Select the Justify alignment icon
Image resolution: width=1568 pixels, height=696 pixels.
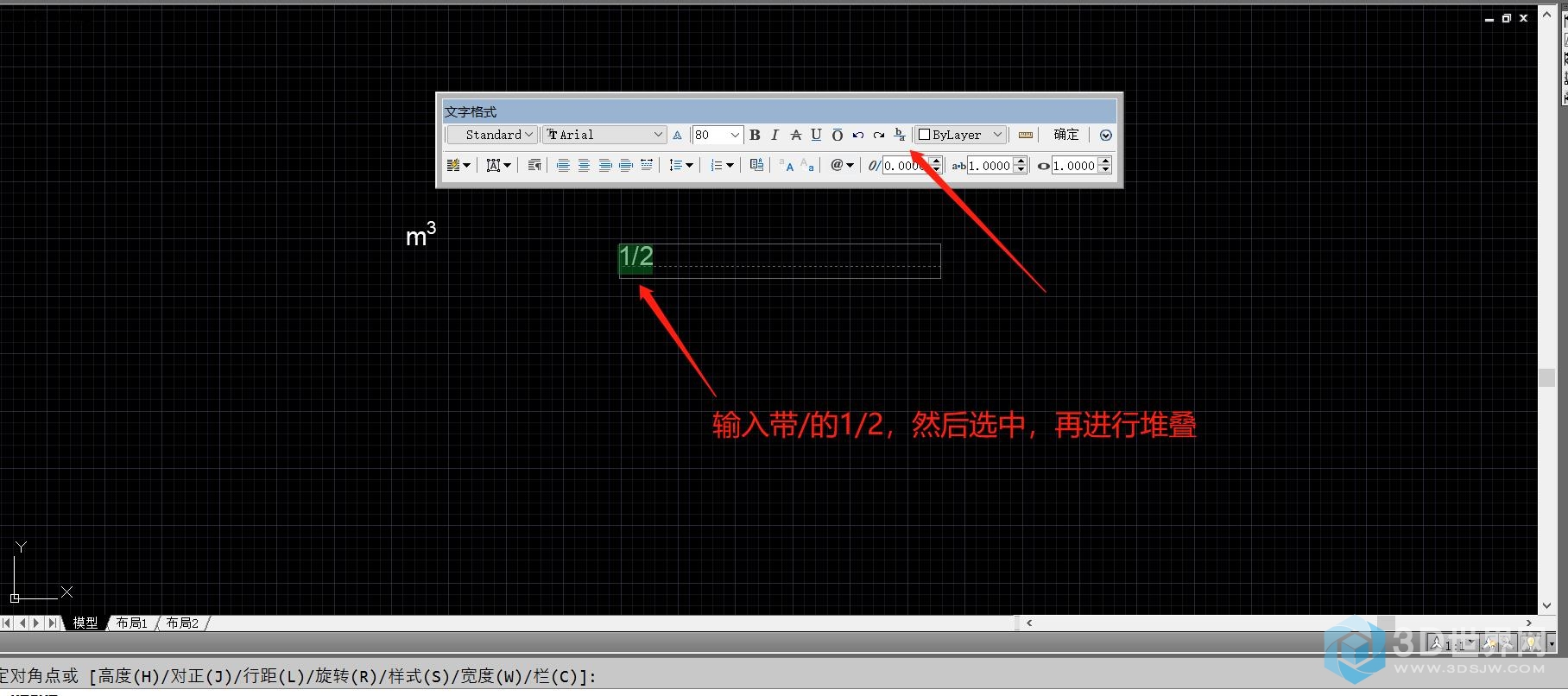(625, 165)
